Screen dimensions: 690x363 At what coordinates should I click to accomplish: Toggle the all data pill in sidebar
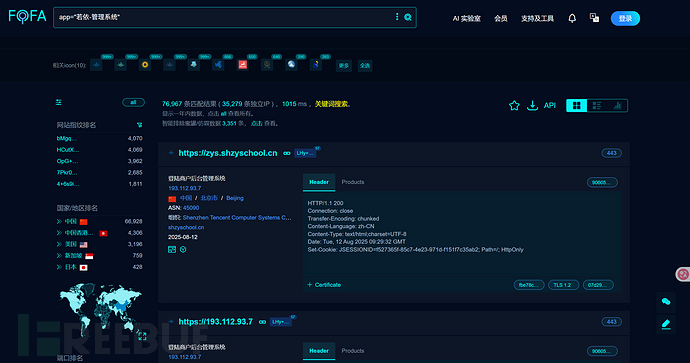point(133,103)
